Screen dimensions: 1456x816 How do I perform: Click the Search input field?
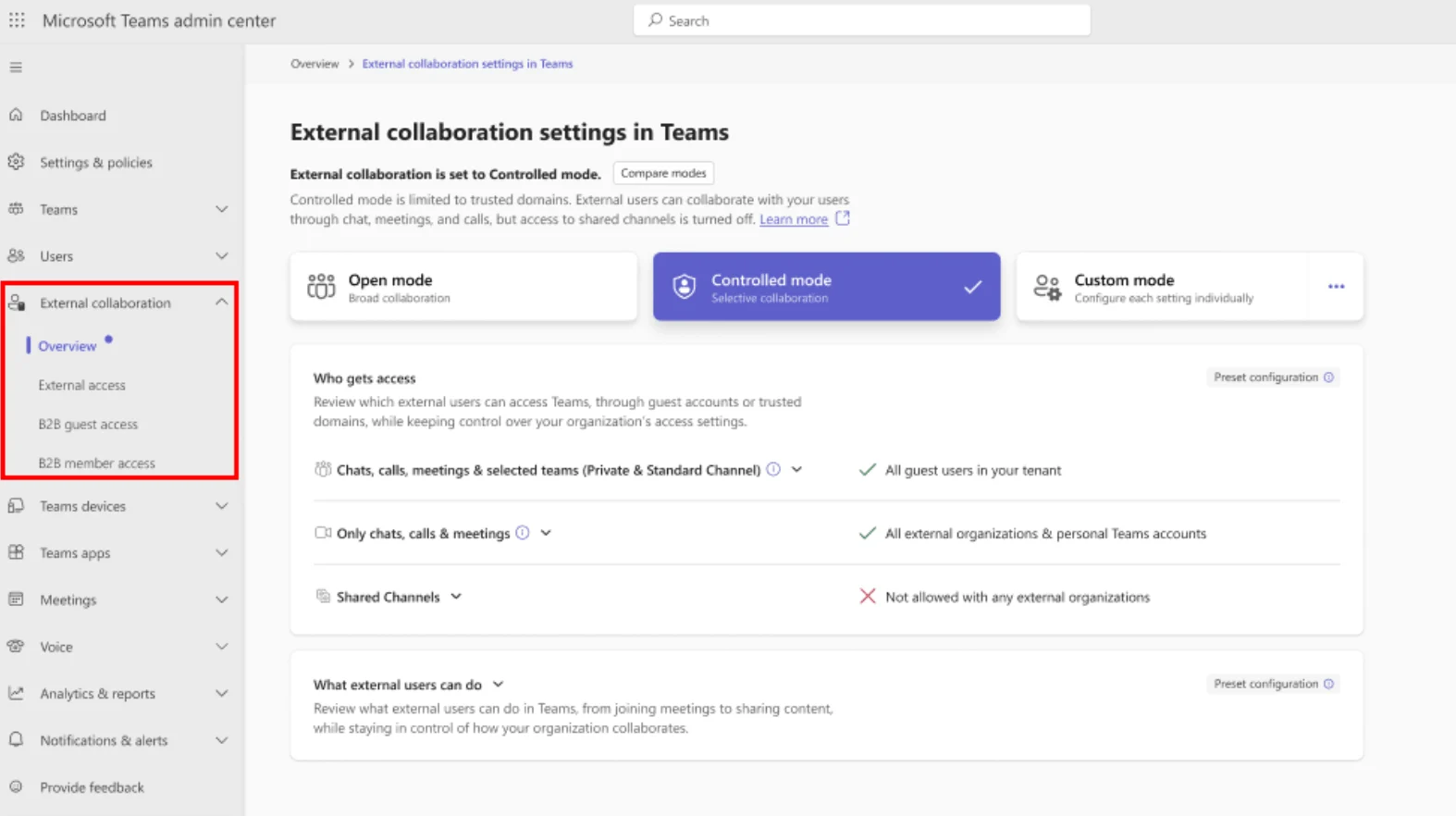[862, 20]
